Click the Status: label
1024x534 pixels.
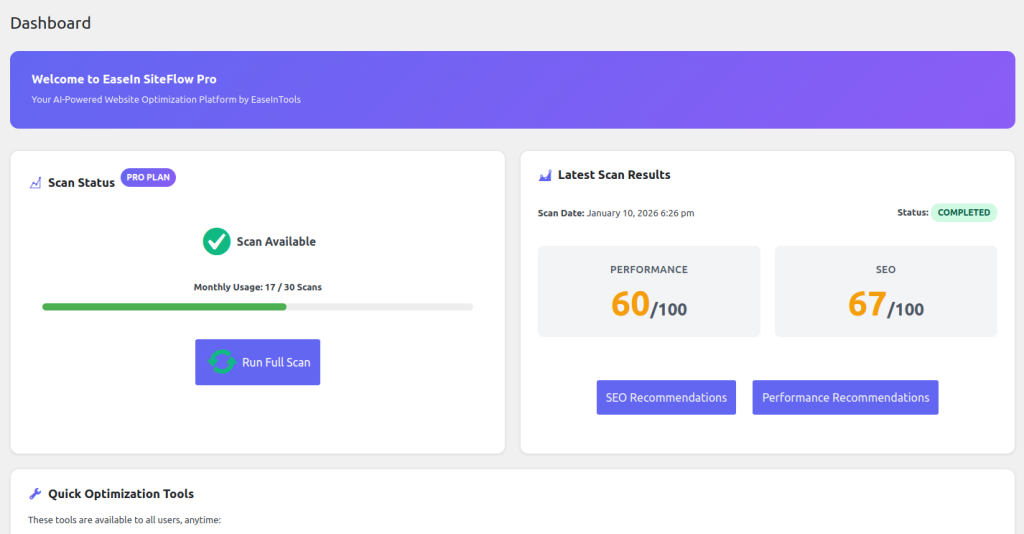[x=912, y=213]
